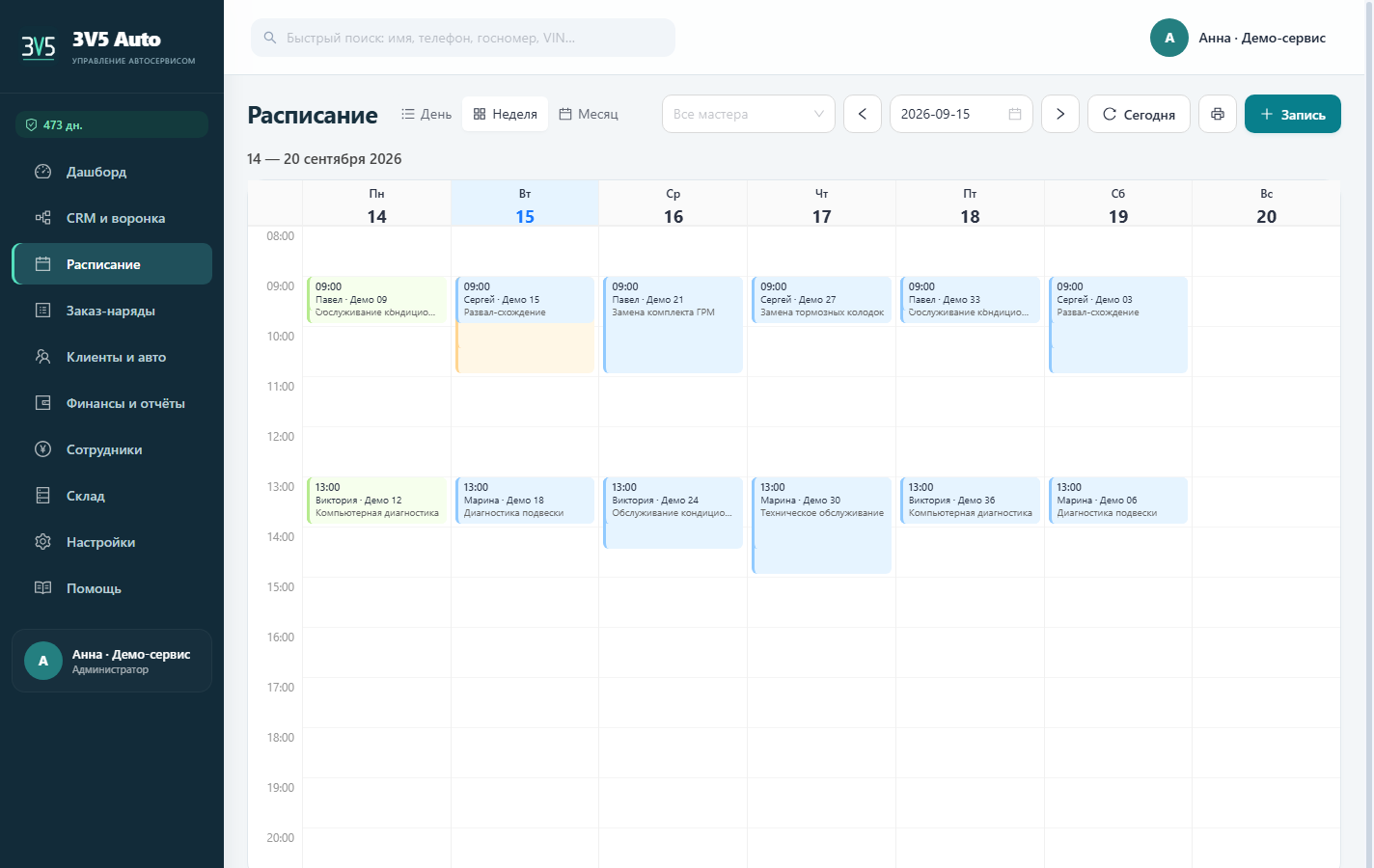
Task: Click the Сотрудники icon in the sidebar
Action: click(x=42, y=449)
